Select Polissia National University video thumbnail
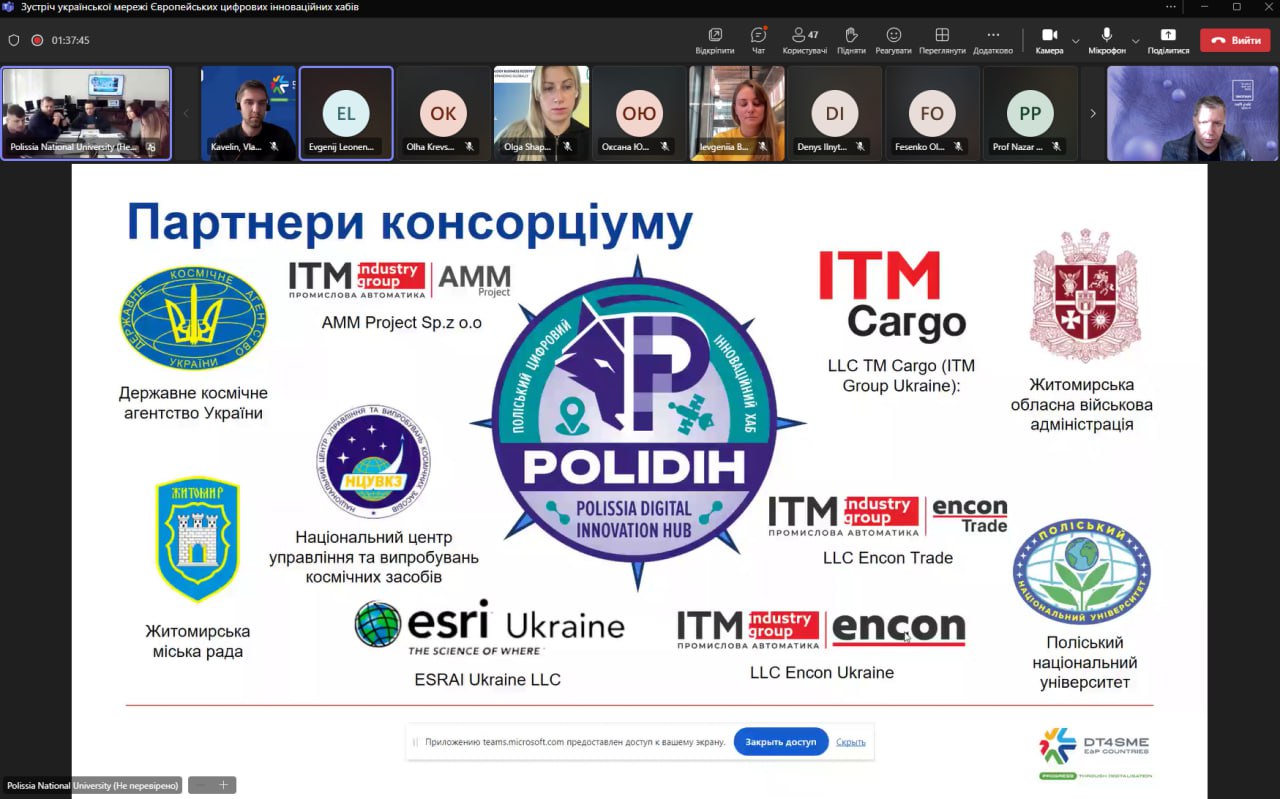The image size is (1280, 799). [x=86, y=113]
